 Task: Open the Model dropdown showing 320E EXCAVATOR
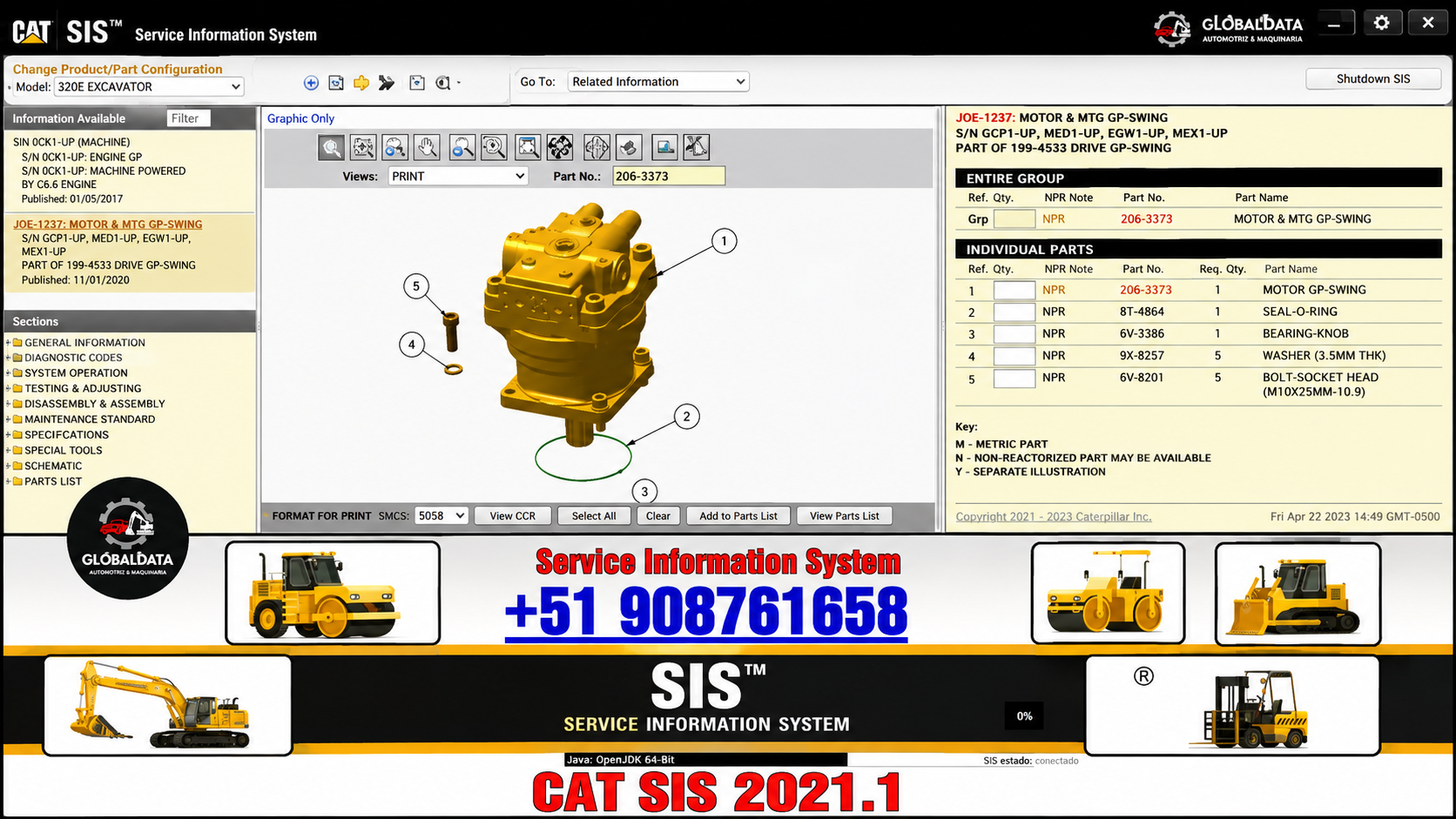pos(149,87)
